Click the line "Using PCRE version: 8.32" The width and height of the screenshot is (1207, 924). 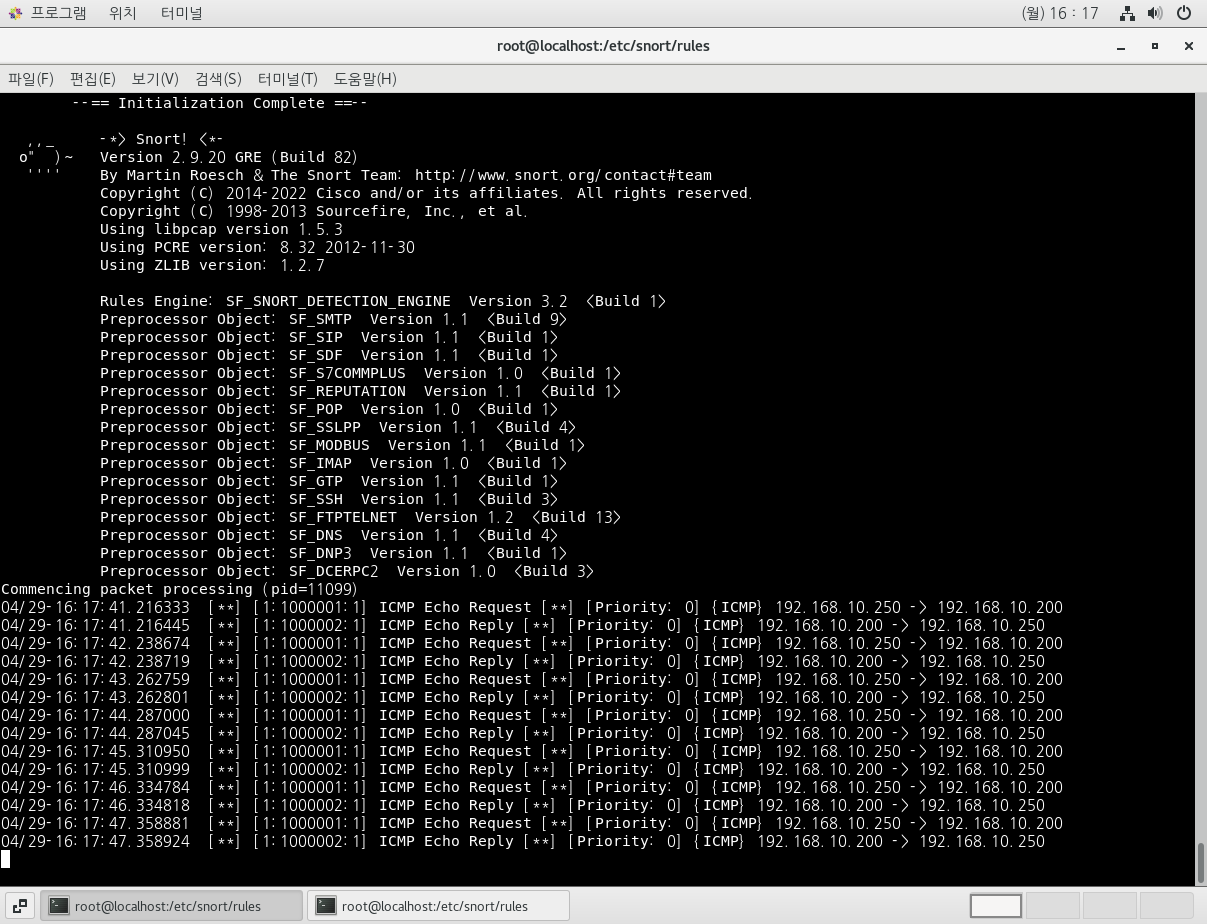click(257, 247)
